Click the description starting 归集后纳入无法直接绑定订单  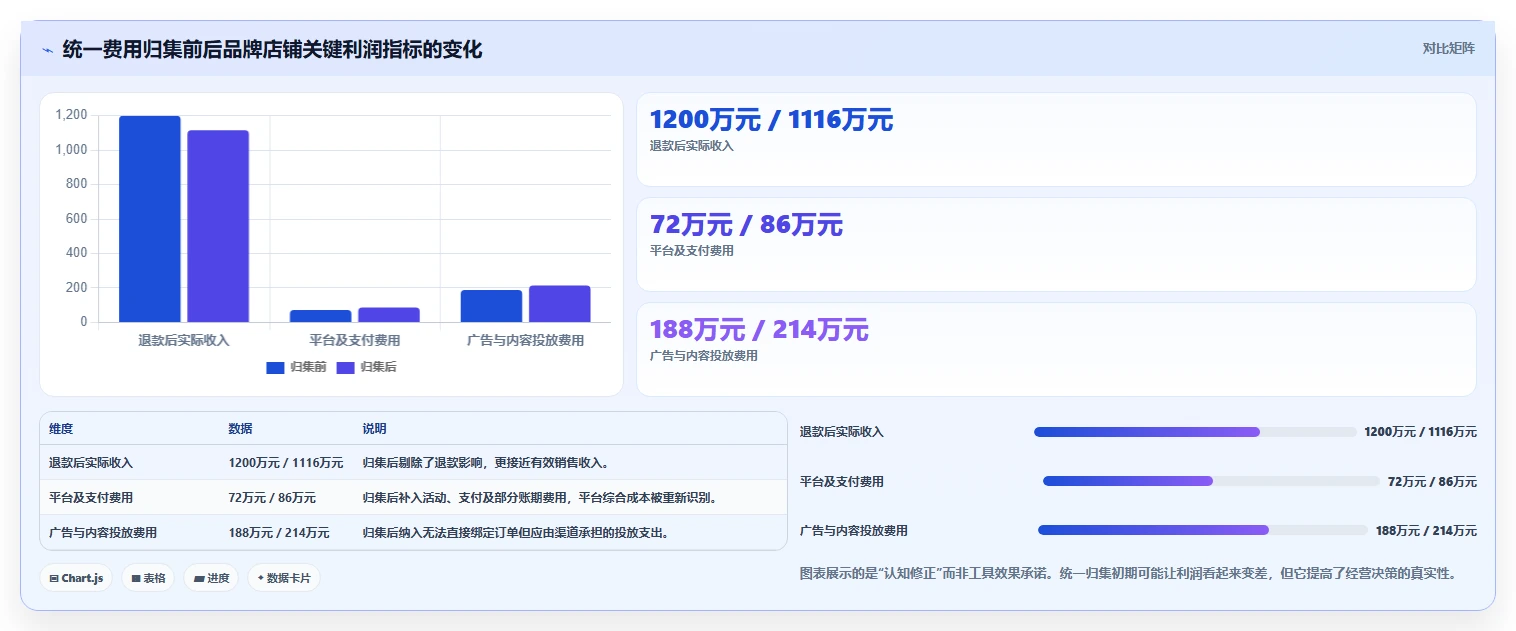pyautogui.click(x=516, y=532)
